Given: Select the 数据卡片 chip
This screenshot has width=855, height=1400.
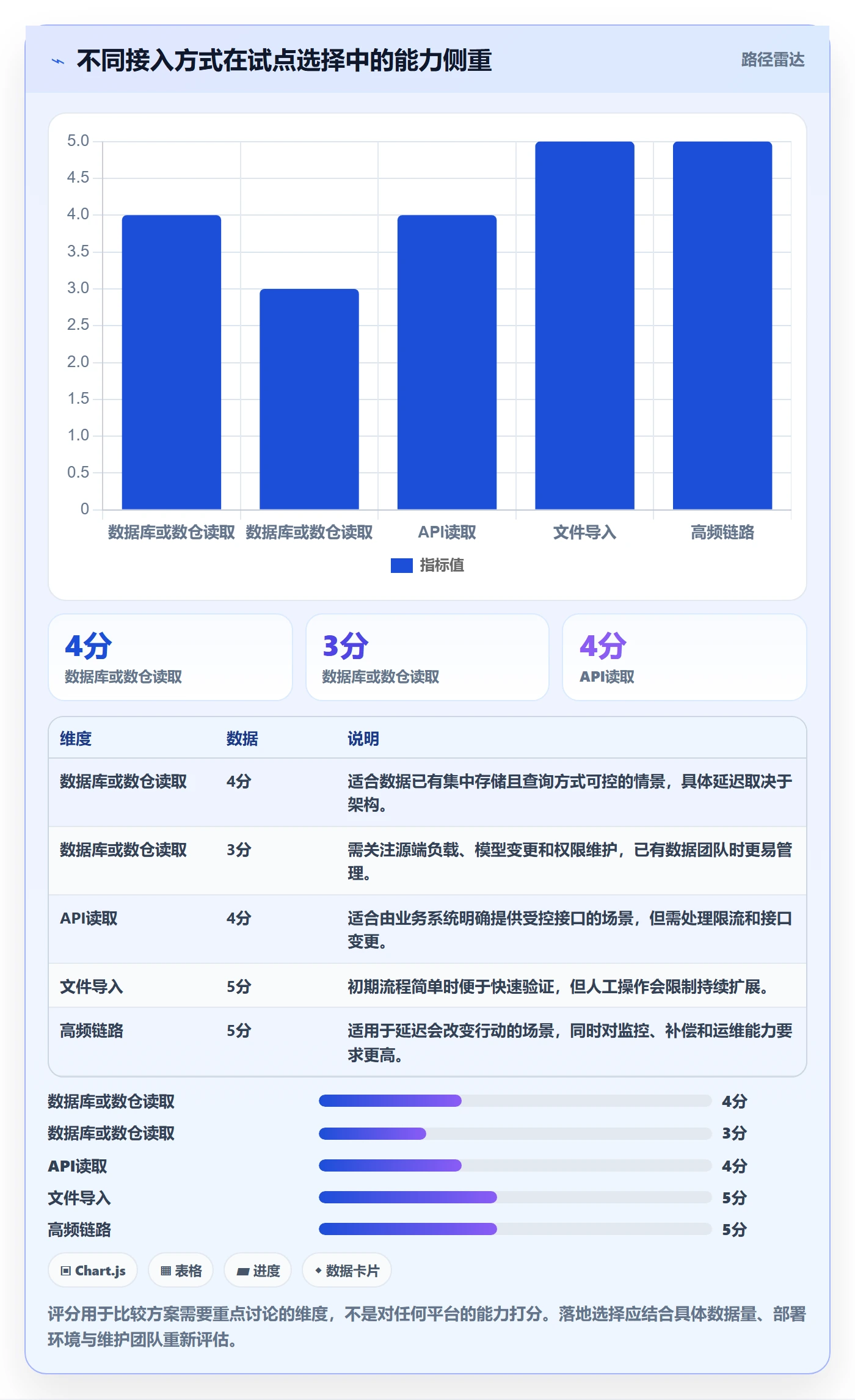Looking at the screenshot, I should (x=347, y=1271).
